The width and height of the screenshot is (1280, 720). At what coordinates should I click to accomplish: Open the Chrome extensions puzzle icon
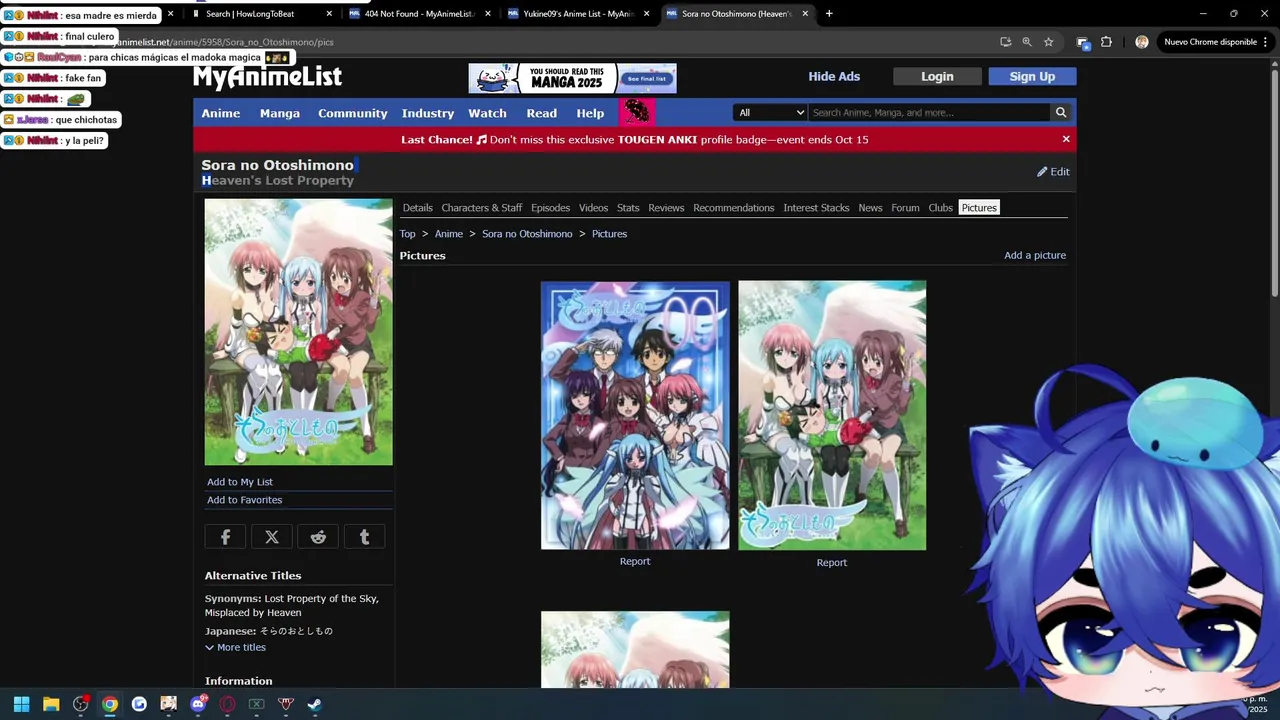(x=1106, y=42)
